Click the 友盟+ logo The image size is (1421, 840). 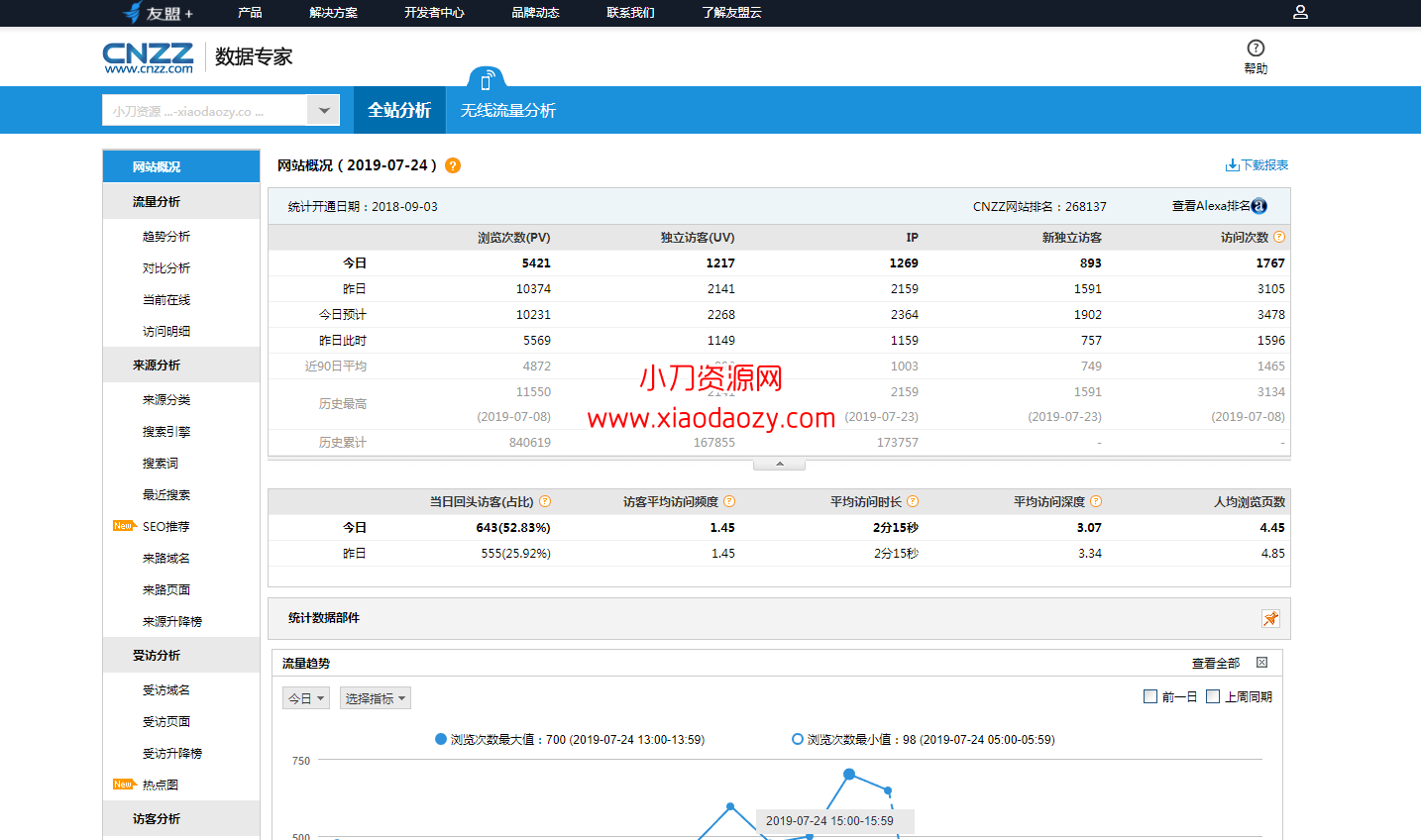159,13
